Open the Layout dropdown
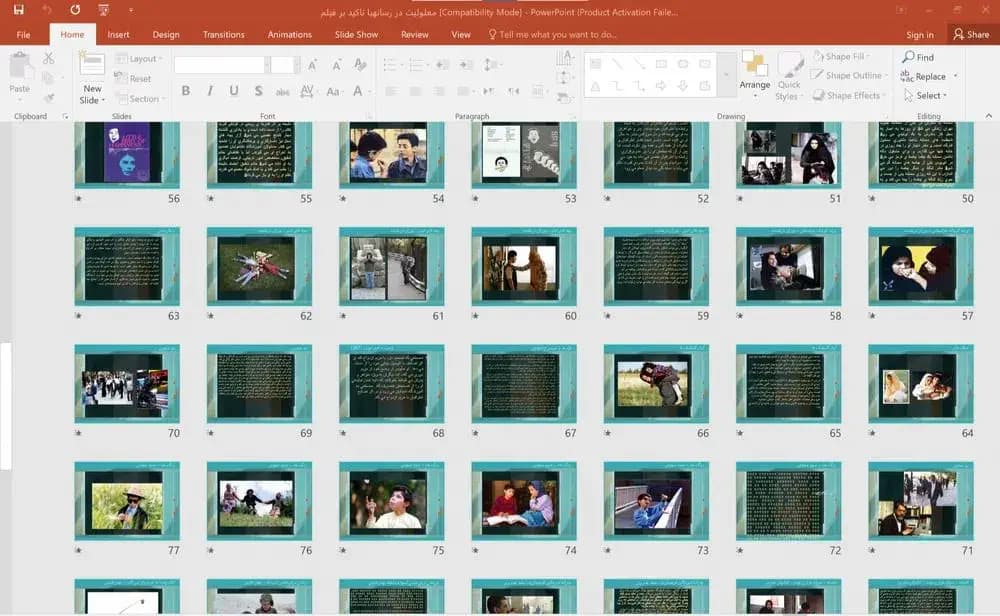 (x=138, y=59)
